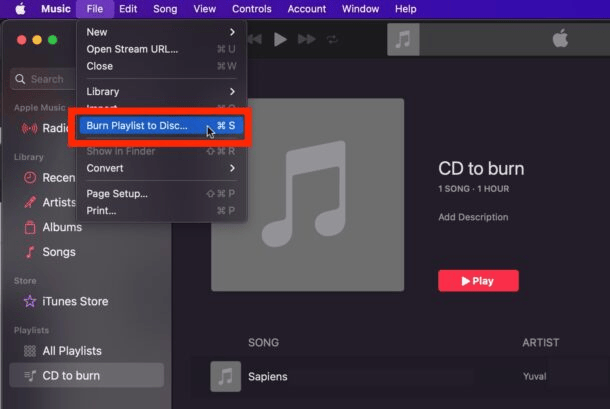Toggle the repeat icon

pyautogui.click(x=332, y=39)
